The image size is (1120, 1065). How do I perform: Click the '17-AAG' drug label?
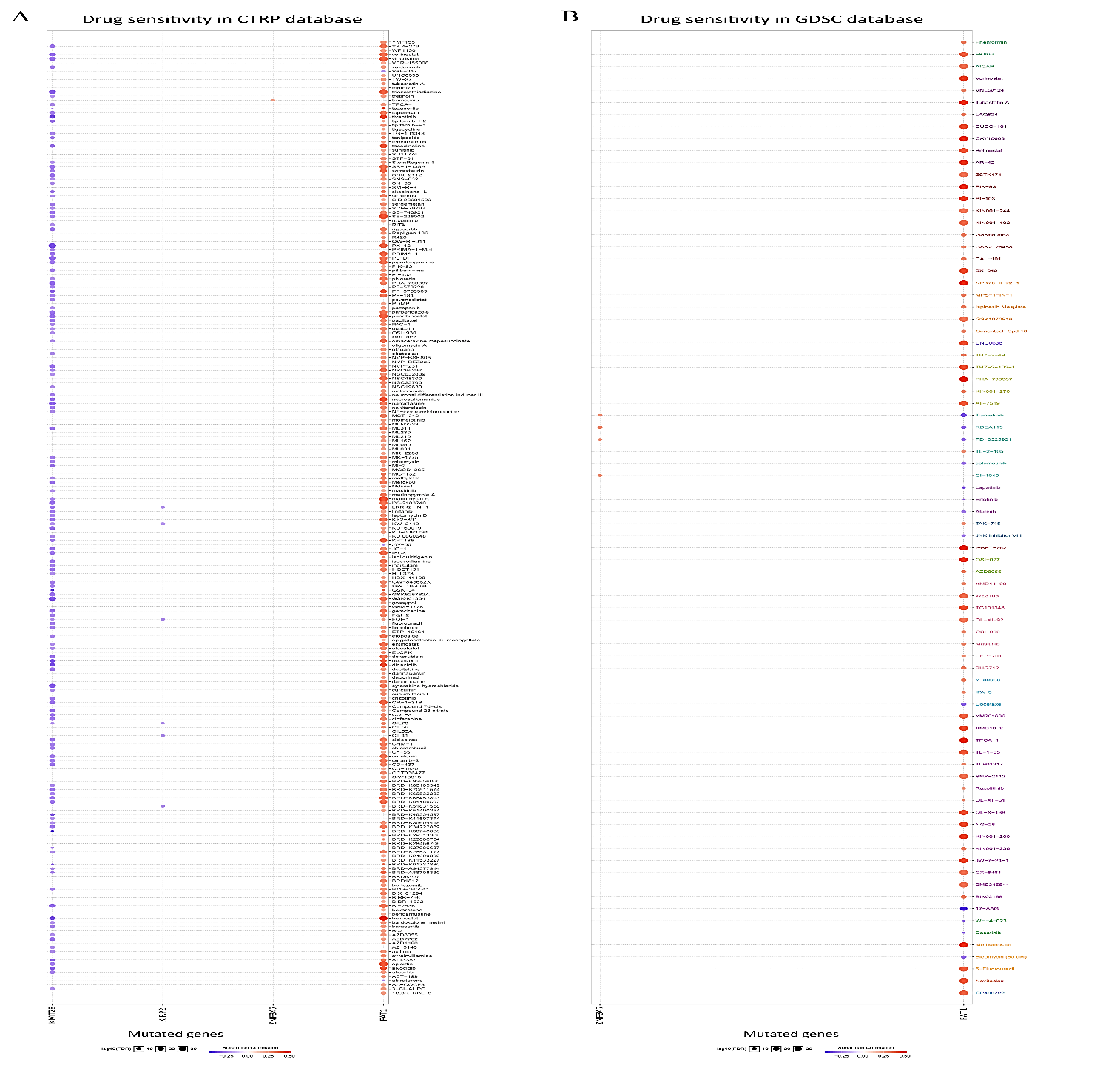point(986,909)
